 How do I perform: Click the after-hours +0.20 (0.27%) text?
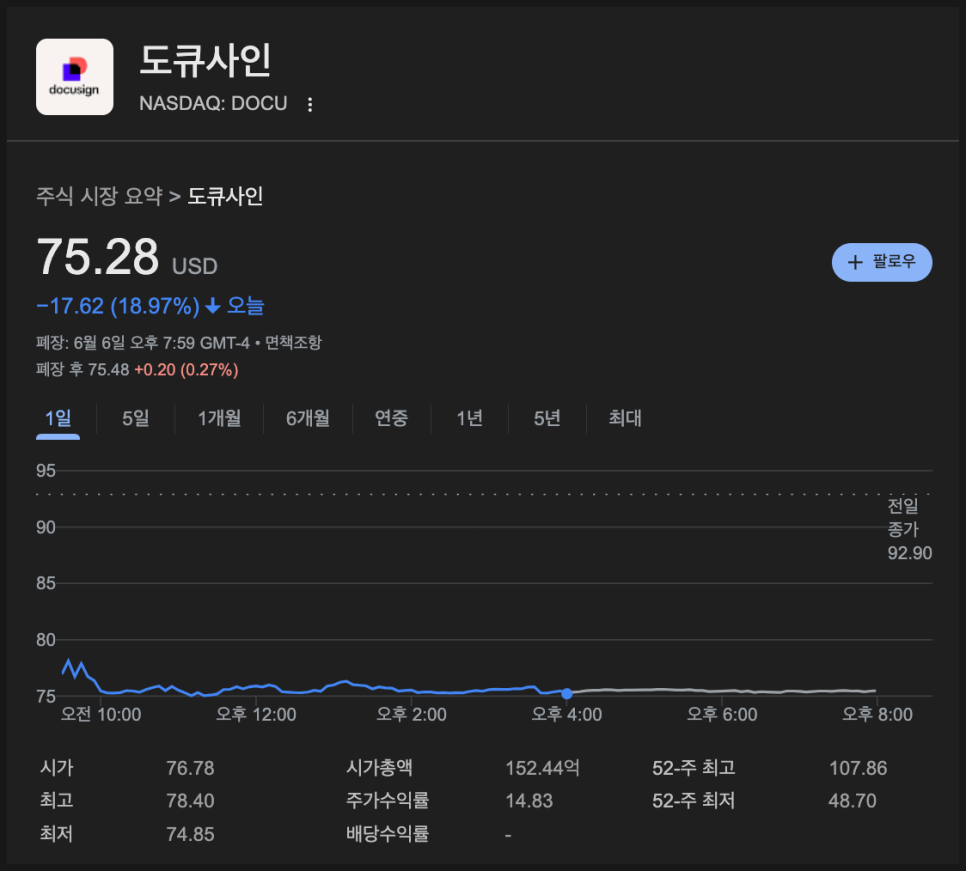pos(186,370)
